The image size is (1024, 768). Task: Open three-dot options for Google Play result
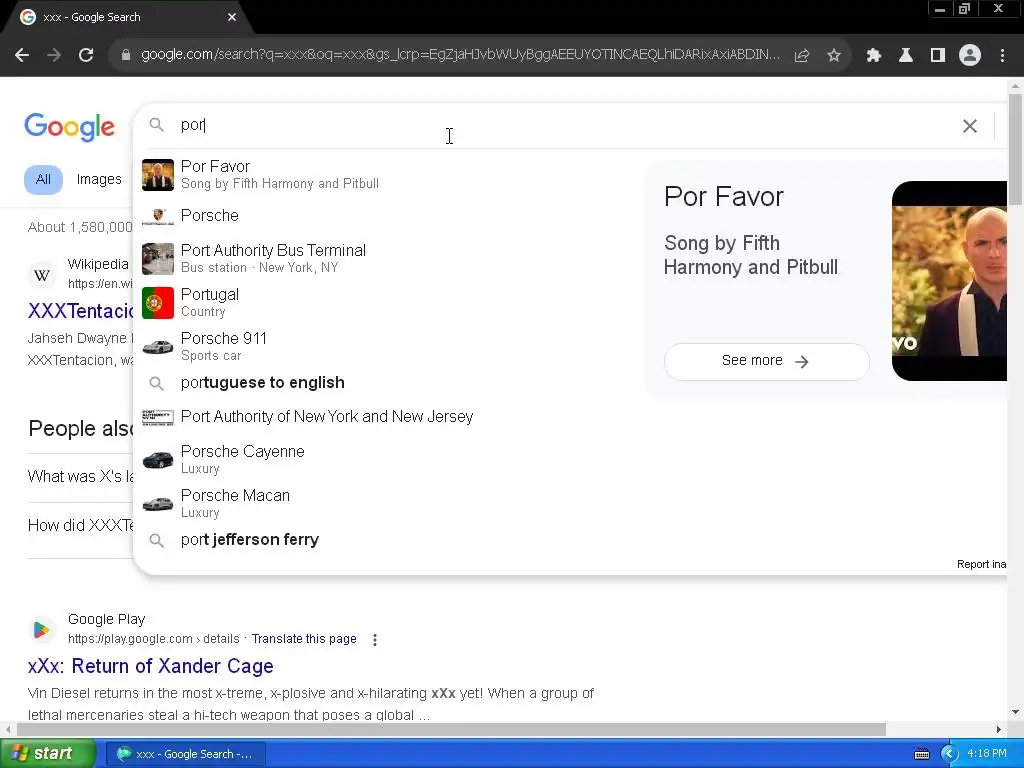tap(375, 640)
